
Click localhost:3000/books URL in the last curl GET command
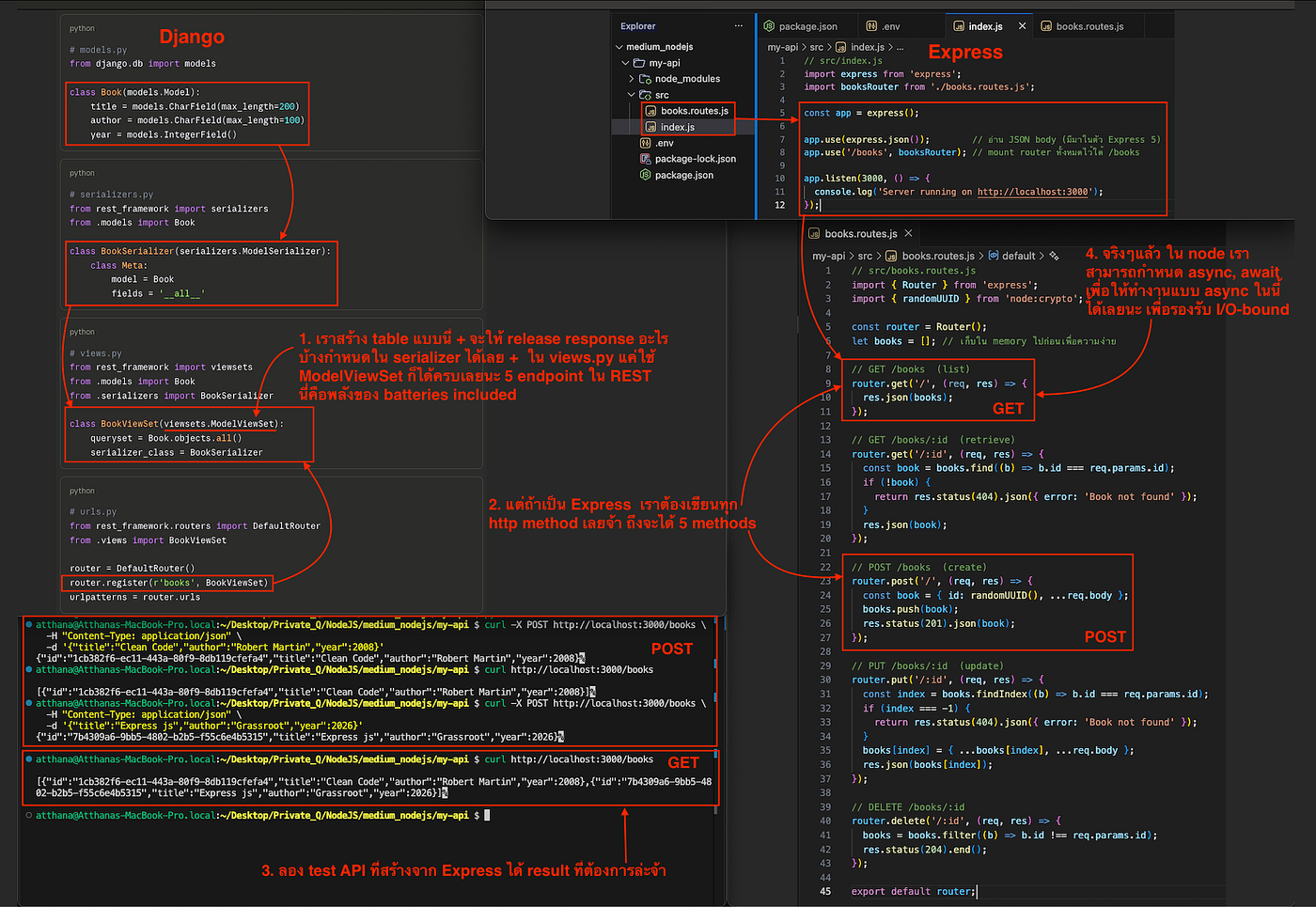[x=582, y=759]
